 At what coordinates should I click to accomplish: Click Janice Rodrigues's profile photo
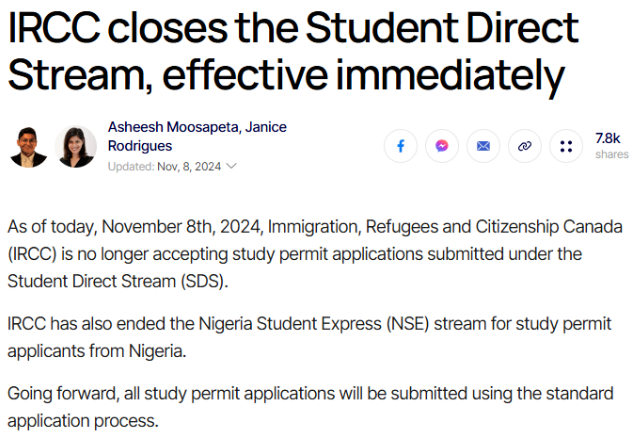(x=76, y=146)
